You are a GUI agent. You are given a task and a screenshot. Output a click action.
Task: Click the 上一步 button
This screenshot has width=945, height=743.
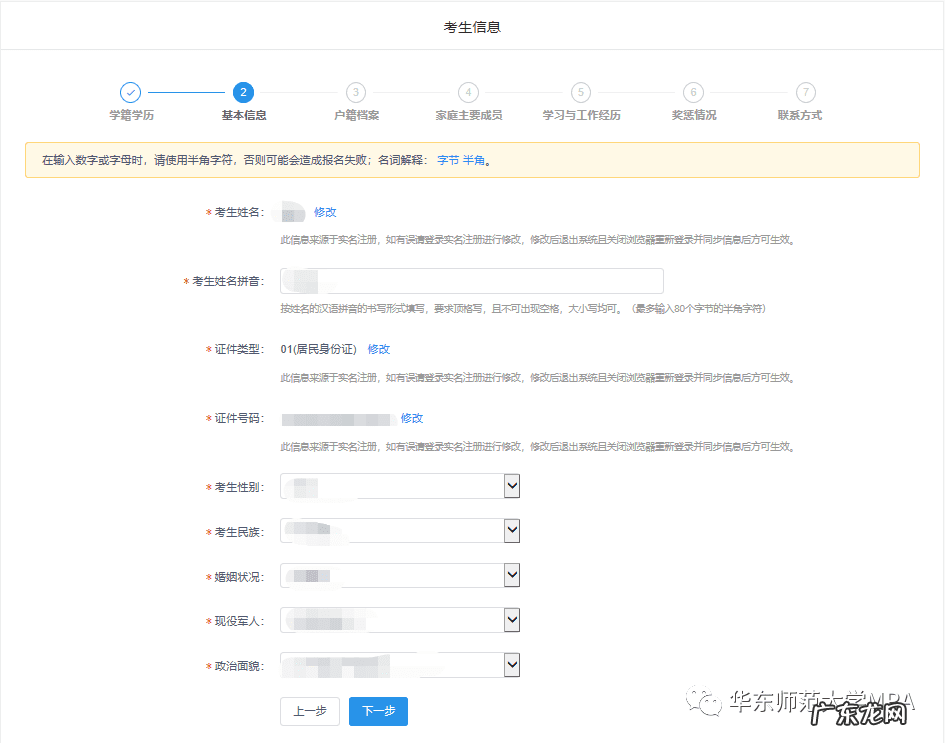tap(309, 711)
